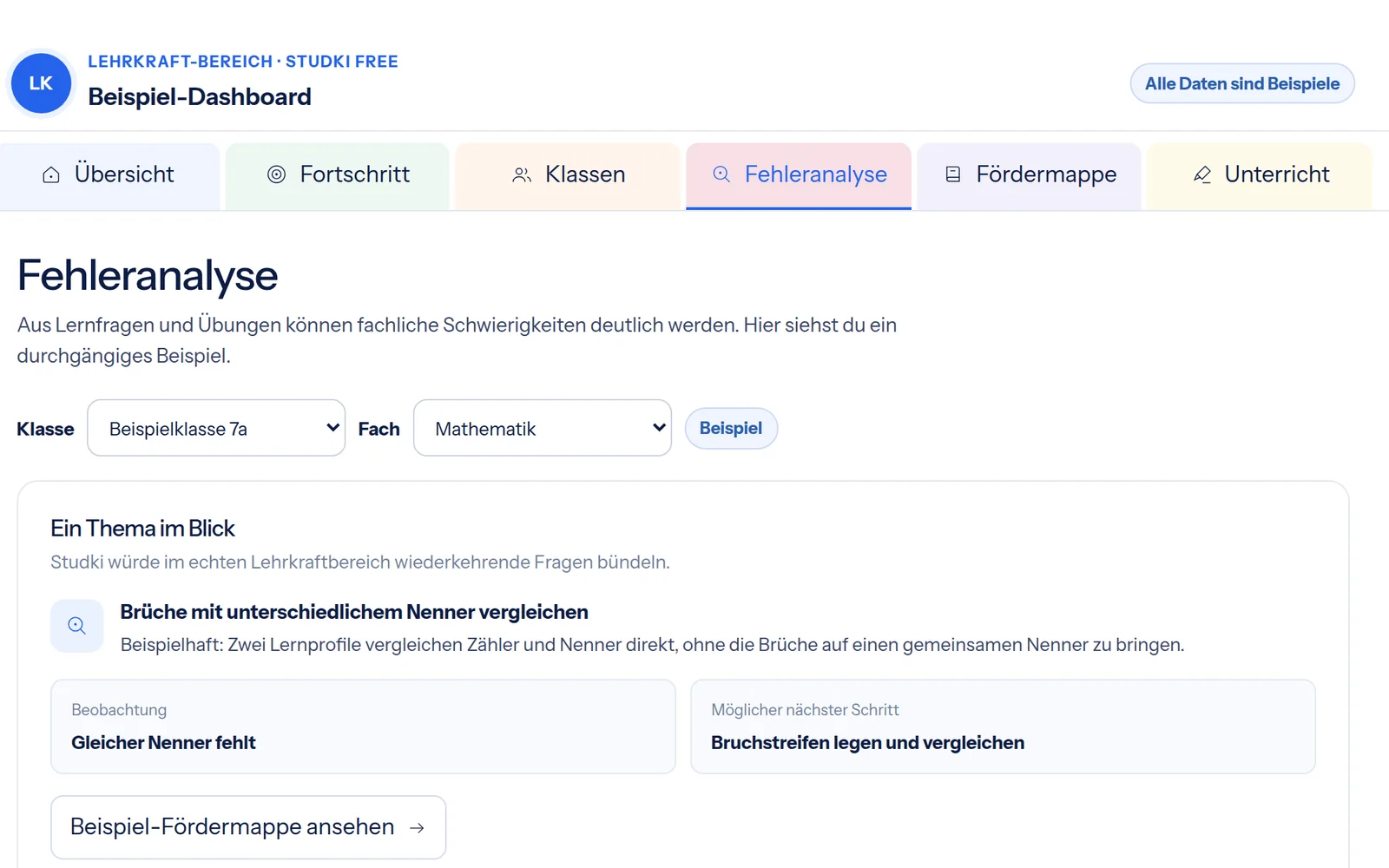Click the Alle Daten sind Beispiele badge

pyautogui.click(x=1242, y=83)
